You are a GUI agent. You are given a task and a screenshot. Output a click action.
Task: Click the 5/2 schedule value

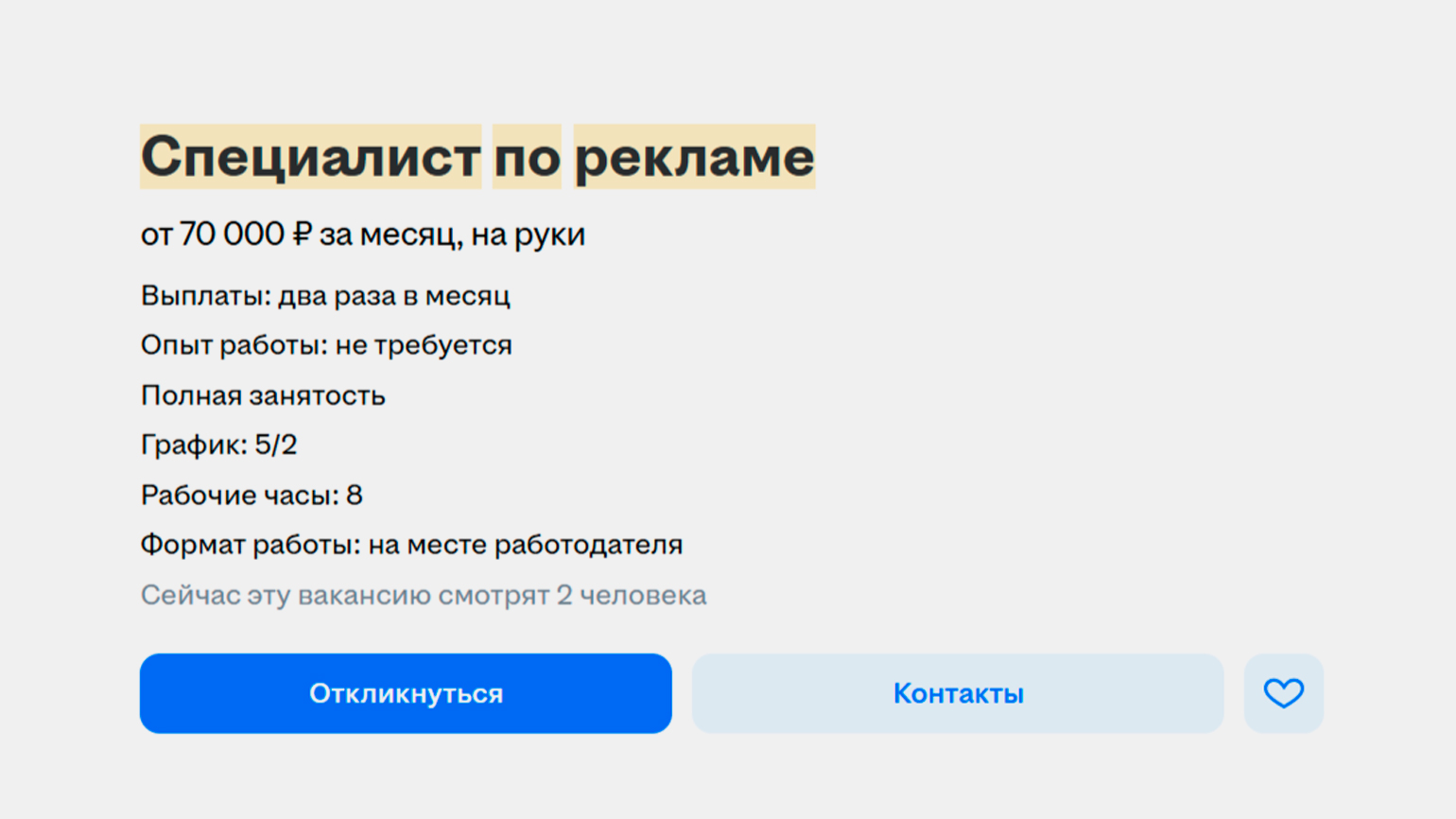(x=276, y=444)
